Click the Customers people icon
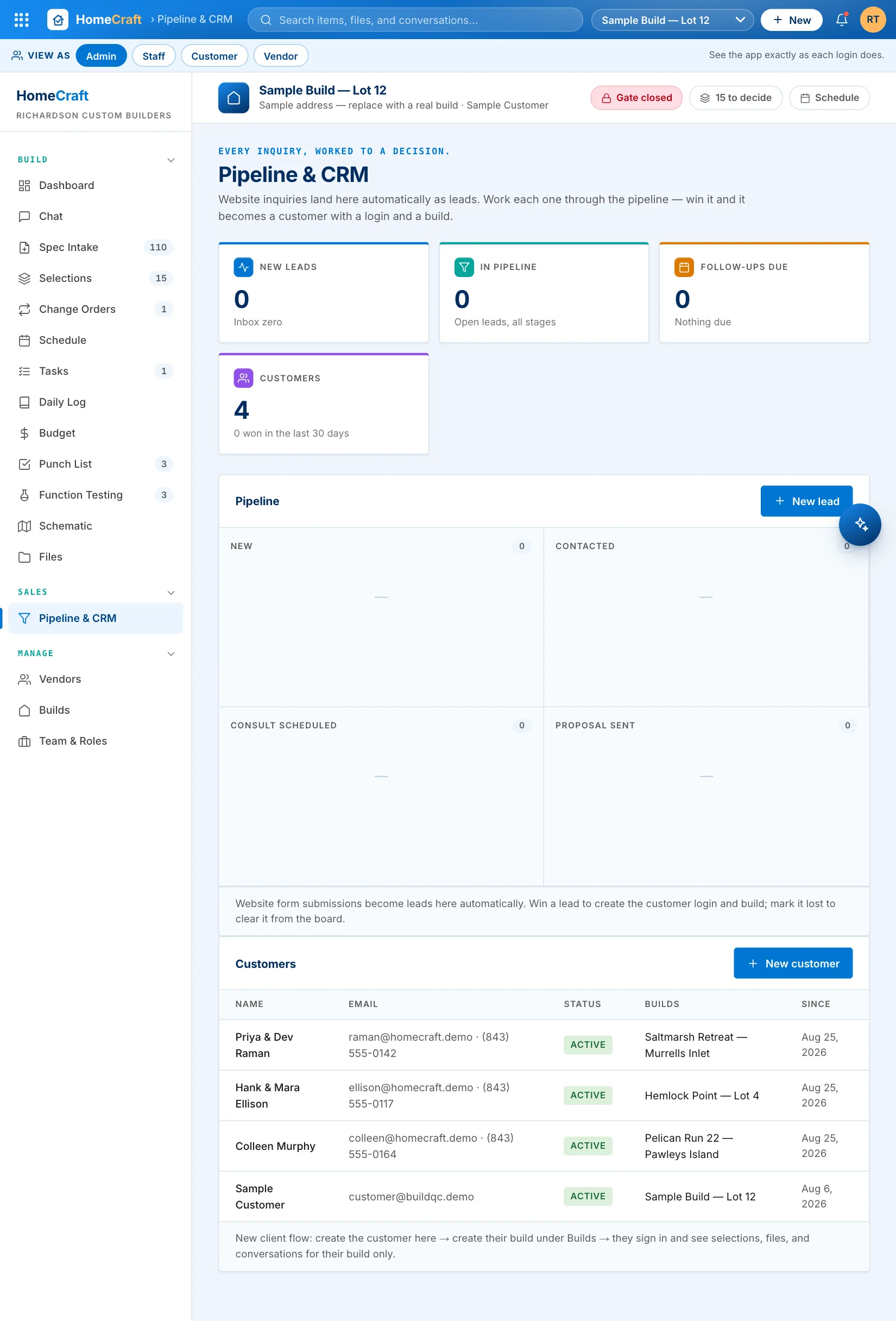This screenshot has height=1321, width=896. [x=243, y=378]
